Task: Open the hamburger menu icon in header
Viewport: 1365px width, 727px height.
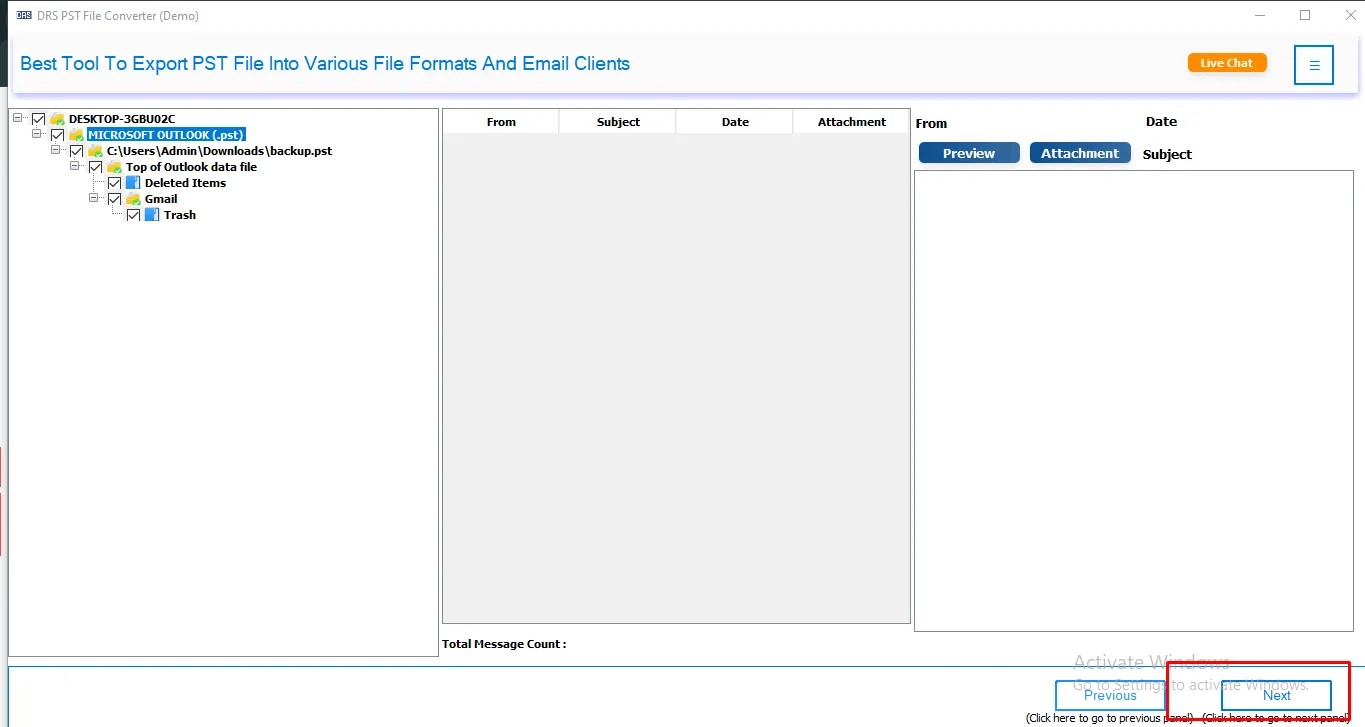Action: [x=1313, y=65]
